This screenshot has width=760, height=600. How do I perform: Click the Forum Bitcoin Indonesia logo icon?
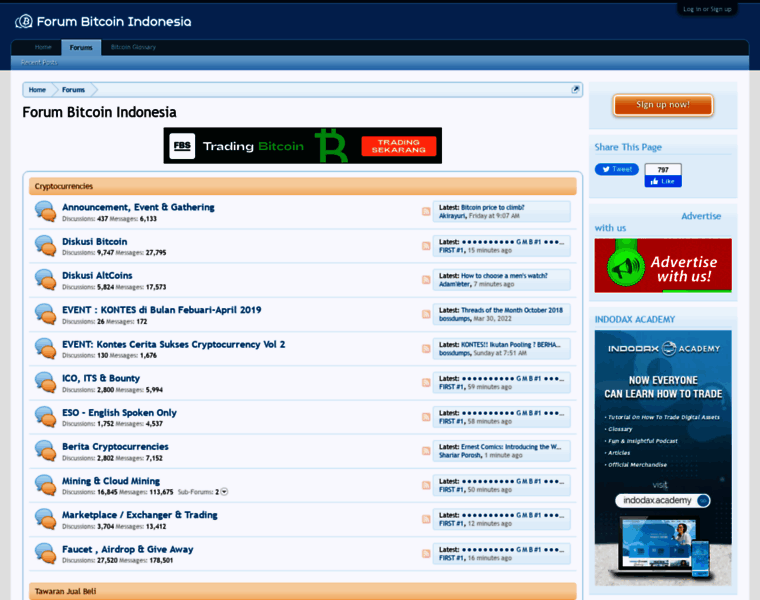click(x=24, y=21)
